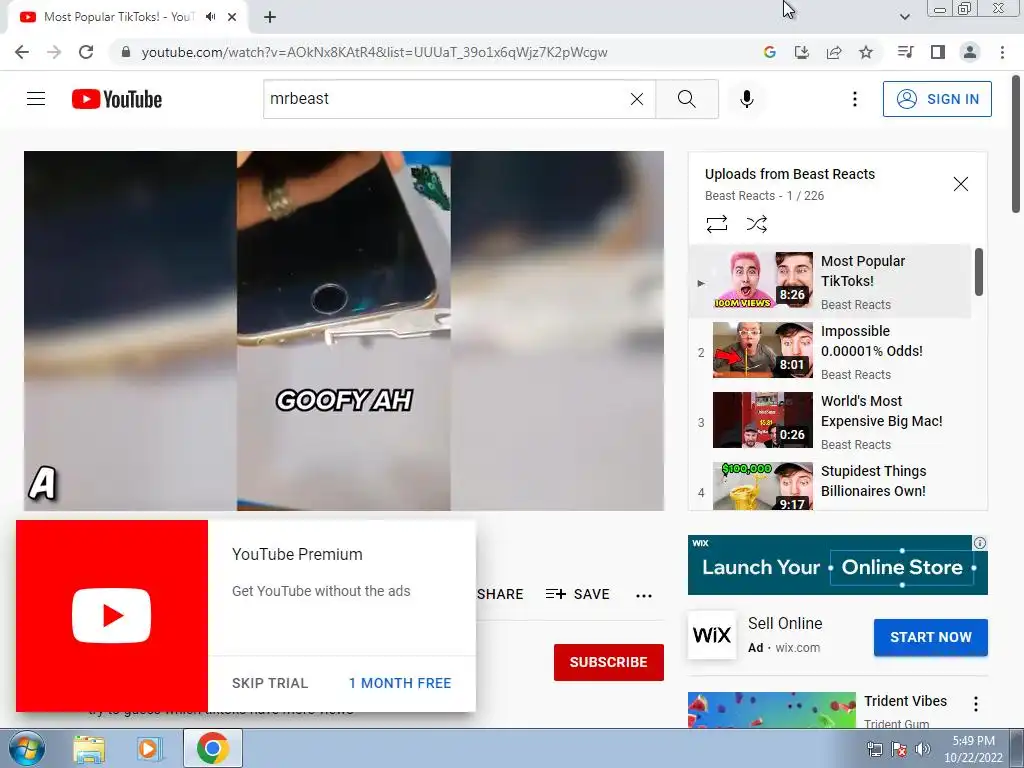Open Impossible 0.00001% Odds! video
Image resolution: width=1024 pixels, height=768 pixels.
tap(829, 353)
